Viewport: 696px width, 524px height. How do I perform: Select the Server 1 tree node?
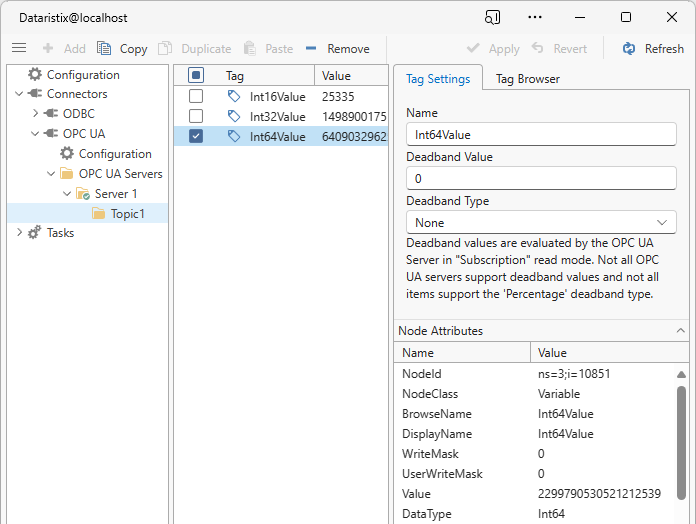click(x=115, y=193)
